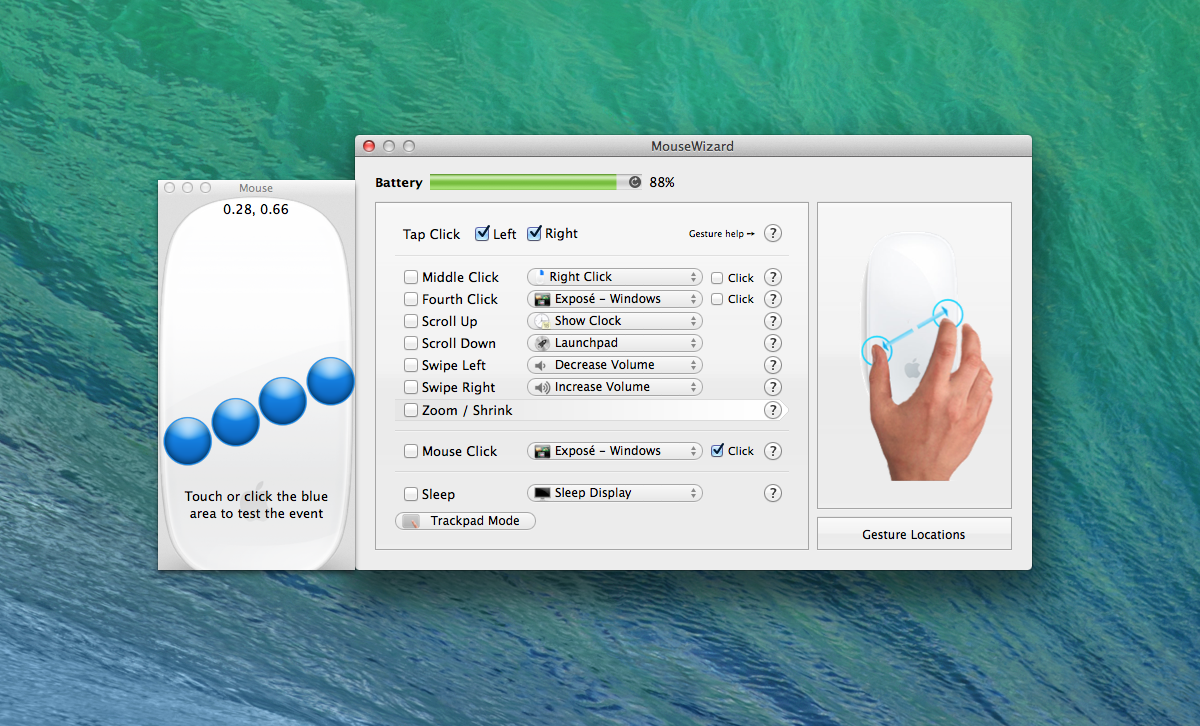Click the Zoom / Shrink help icon
This screenshot has width=1200, height=726.
pos(773,410)
